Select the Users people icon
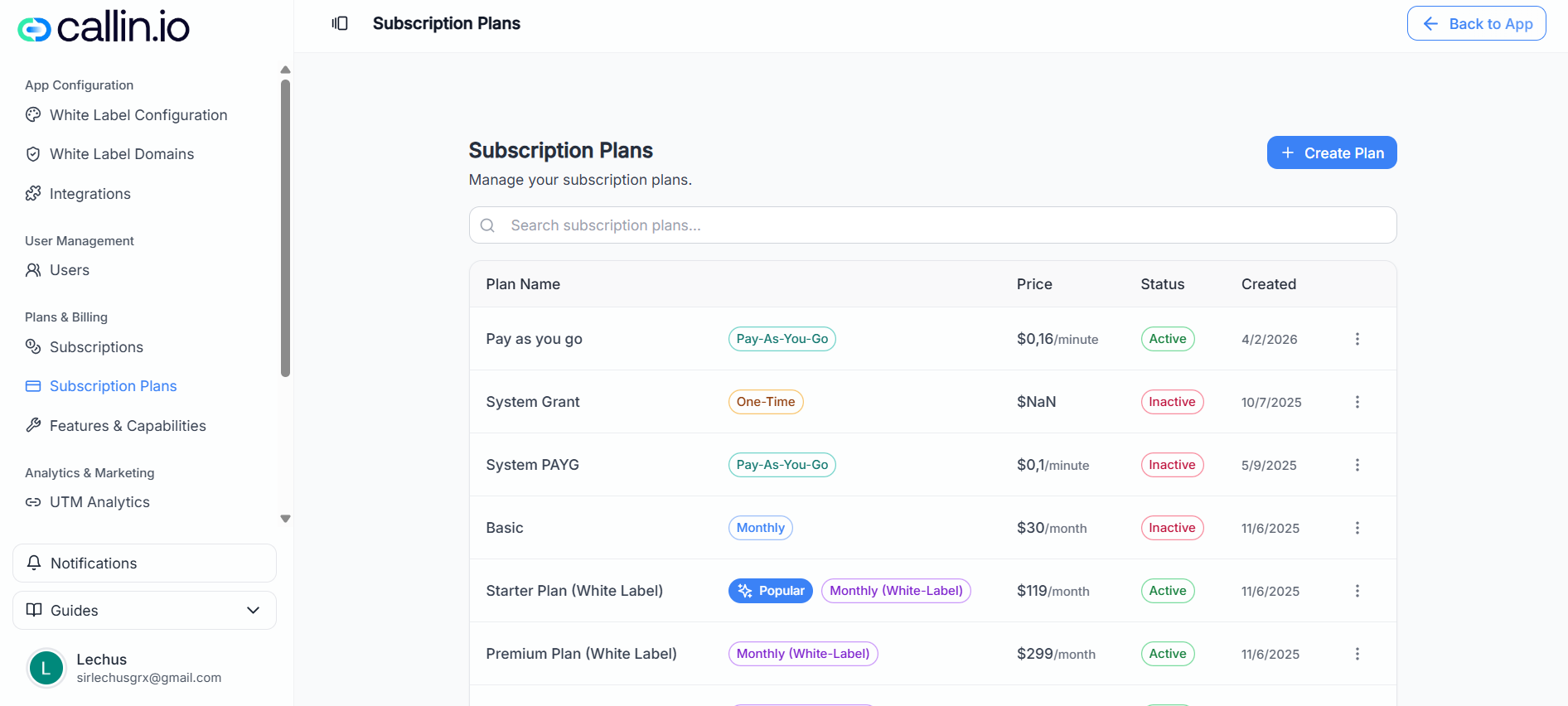This screenshot has width=1568, height=706. [x=33, y=270]
